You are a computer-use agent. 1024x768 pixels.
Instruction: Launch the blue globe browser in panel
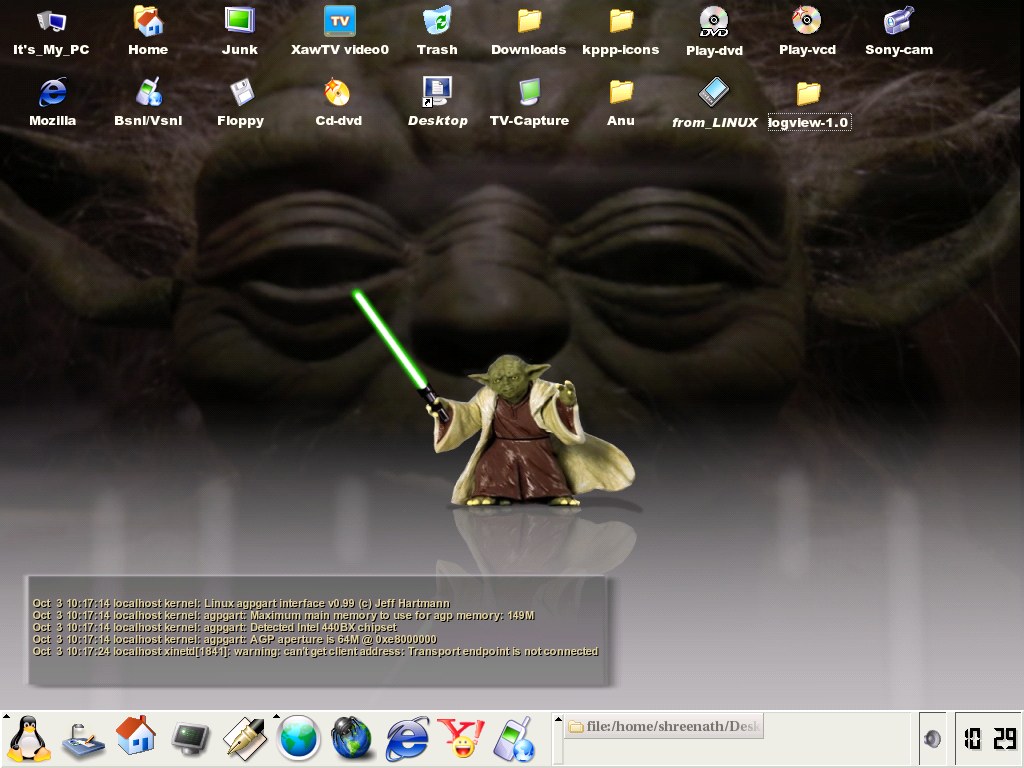pyautogui.click(x=298, y=739)
